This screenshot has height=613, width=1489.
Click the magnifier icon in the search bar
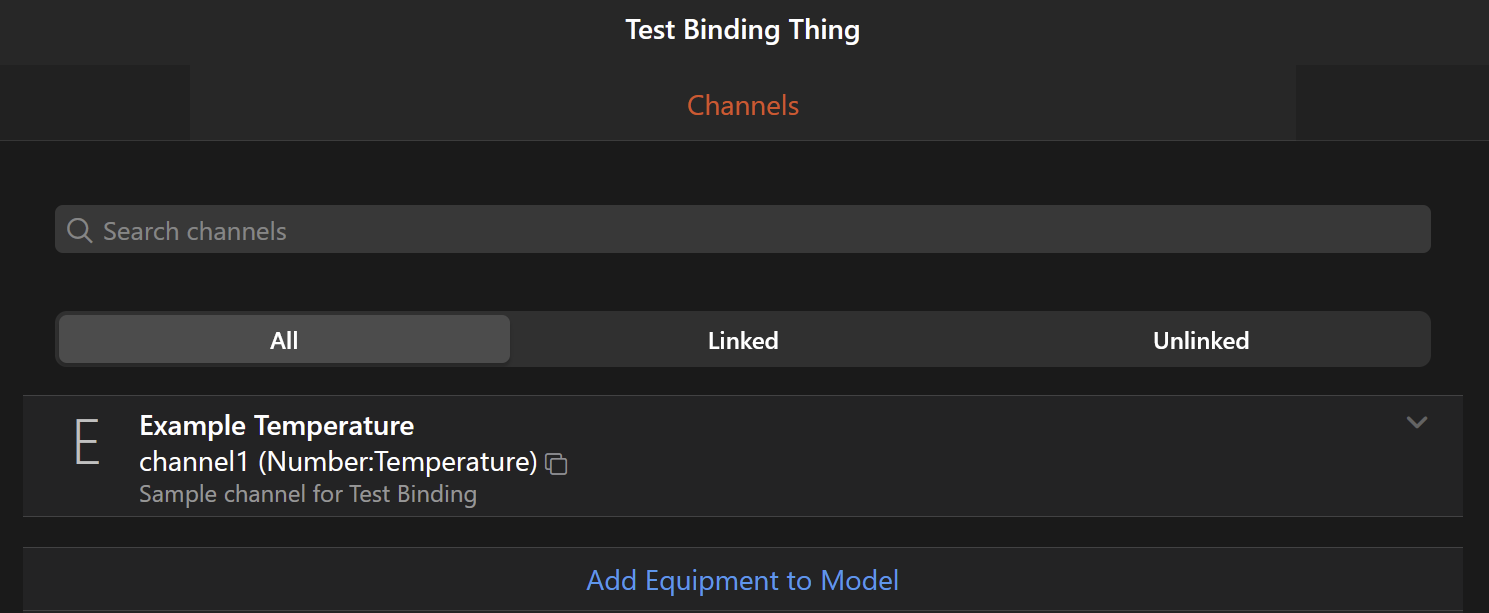79,231
